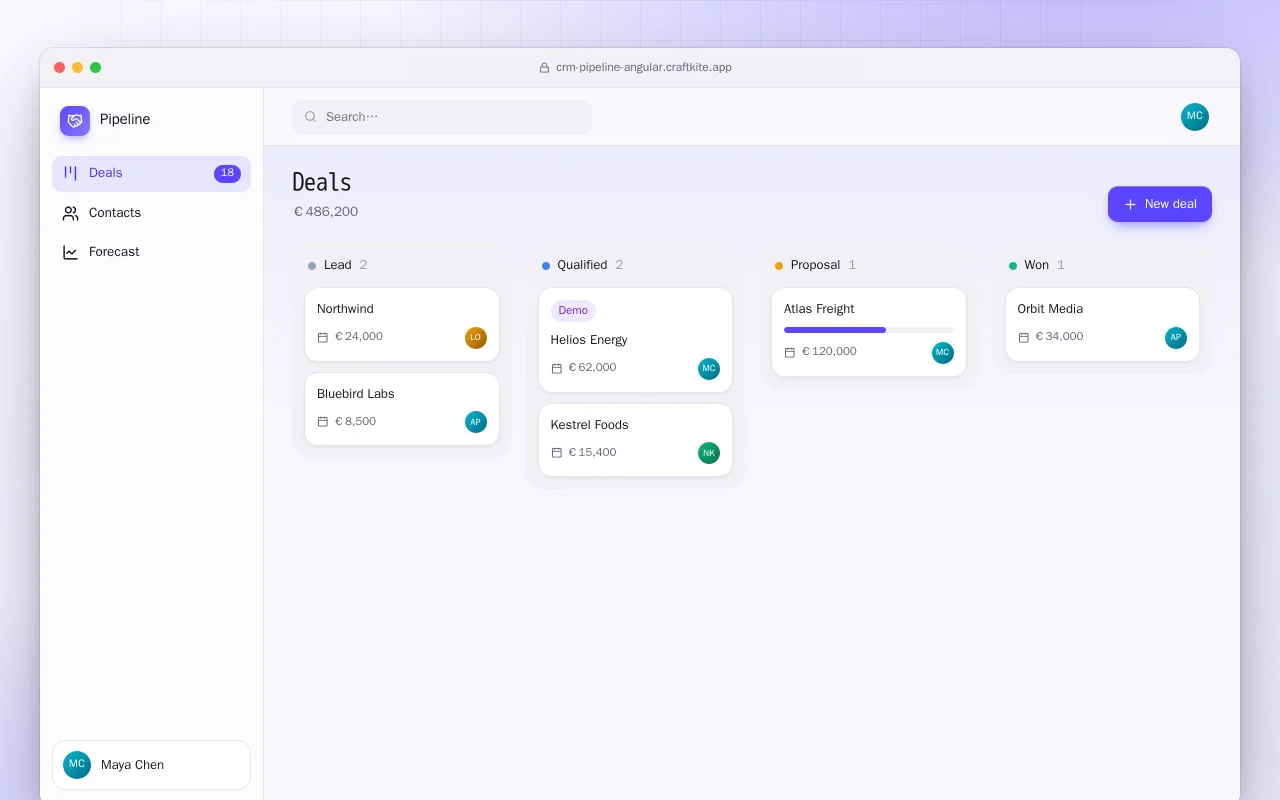Click the Contacts people icon in sidebar

(70, 213)
